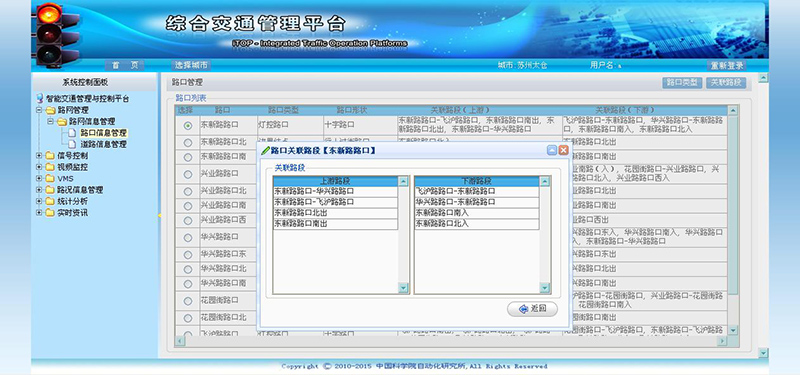Expand the 视频监控 tree node
800x375 pixels.
39,167
